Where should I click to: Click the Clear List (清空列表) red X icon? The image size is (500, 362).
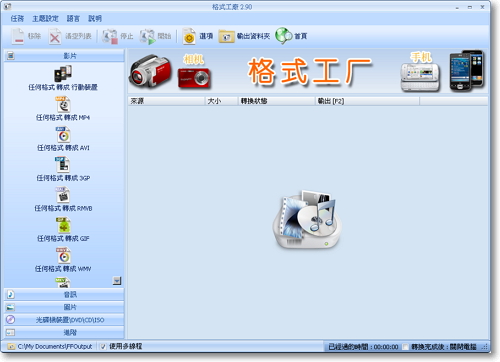point(55,36)
